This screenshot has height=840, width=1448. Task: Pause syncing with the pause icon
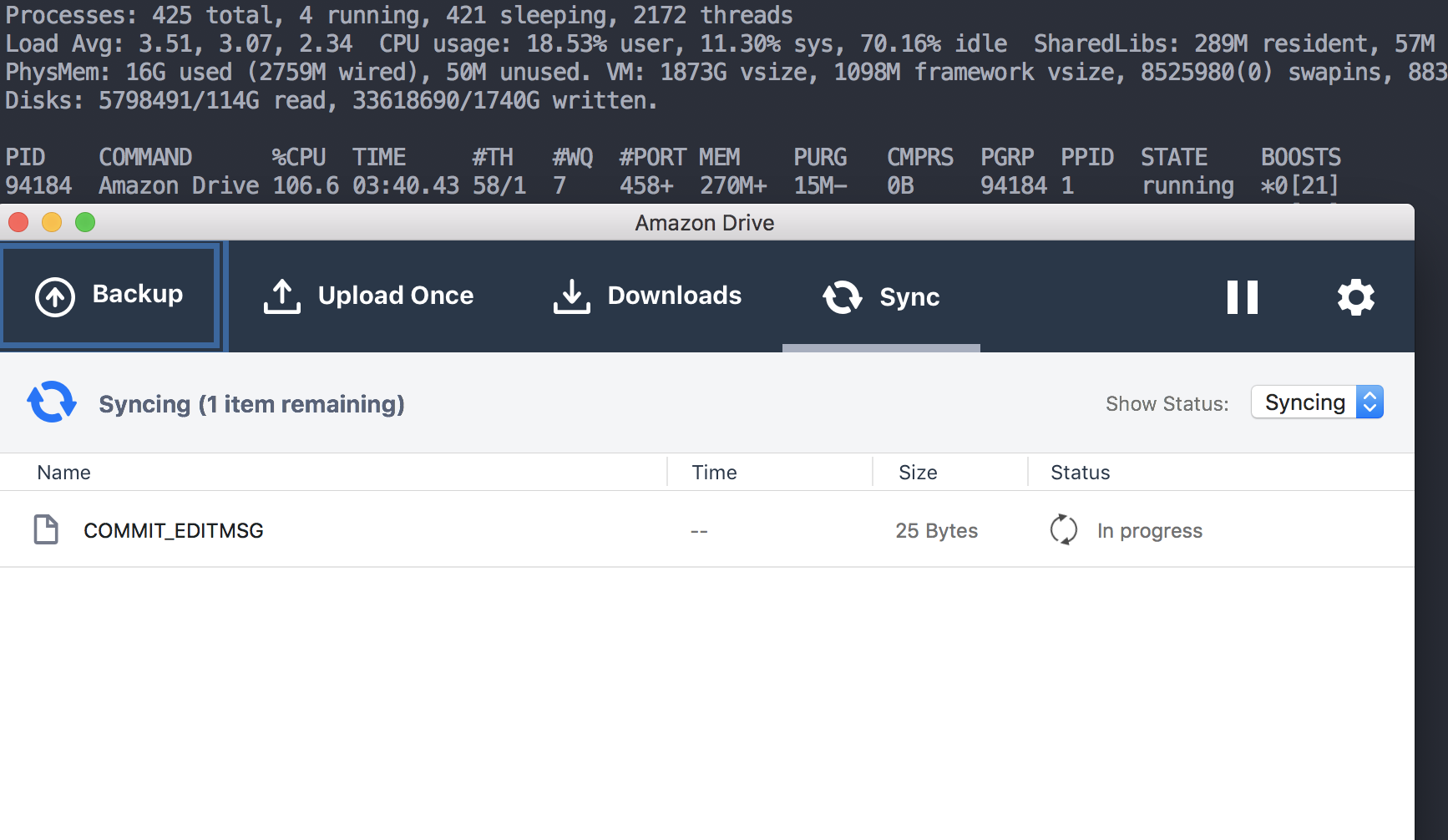tap(1242, 297)
